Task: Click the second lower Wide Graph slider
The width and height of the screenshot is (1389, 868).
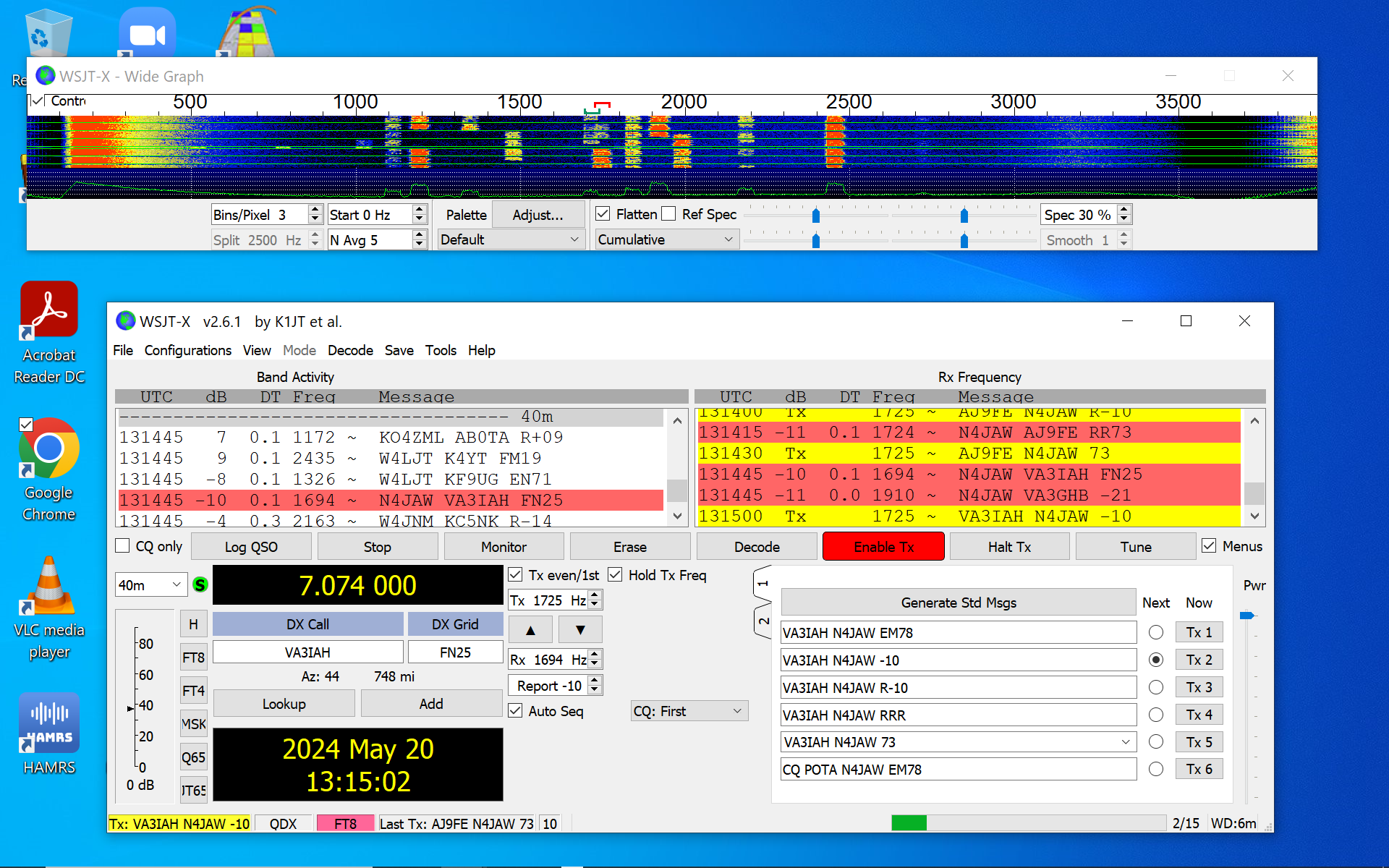Action: pos(964,240)
